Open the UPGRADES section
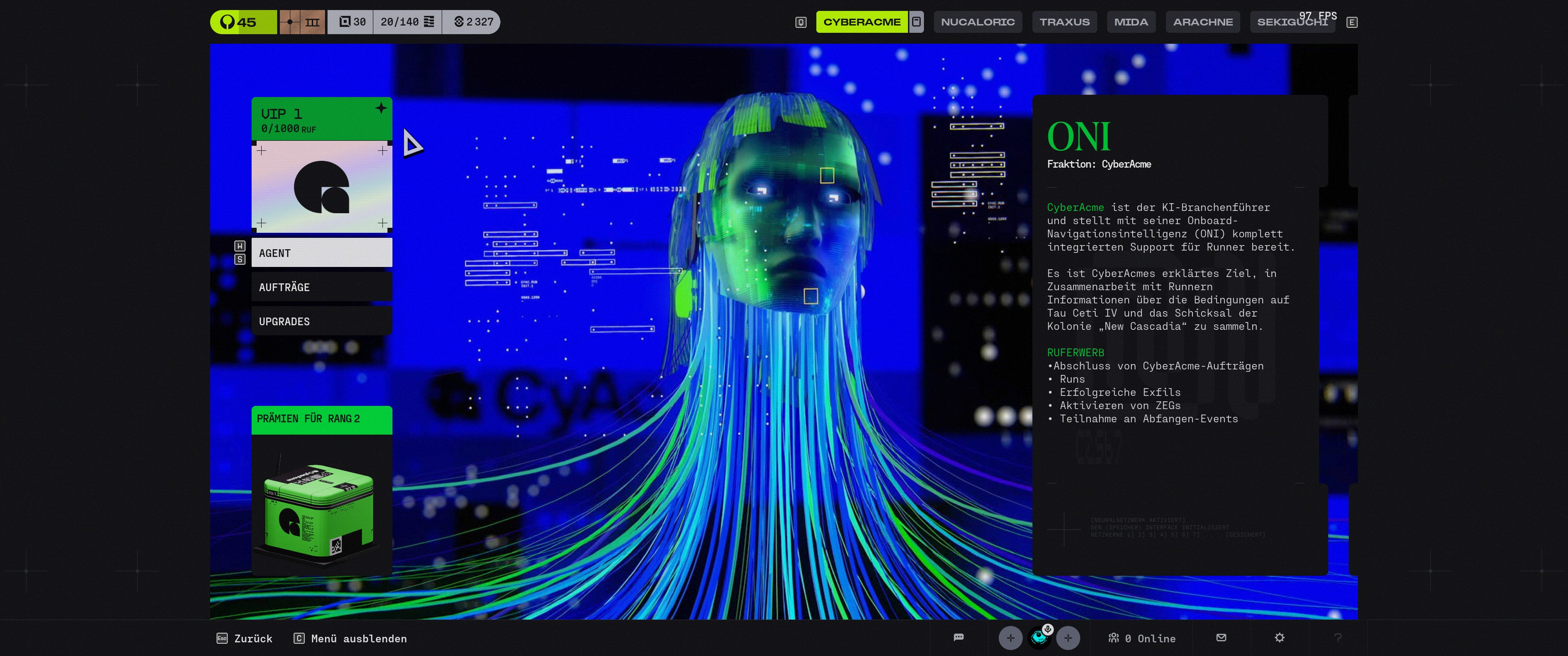 tap(321, 321)
